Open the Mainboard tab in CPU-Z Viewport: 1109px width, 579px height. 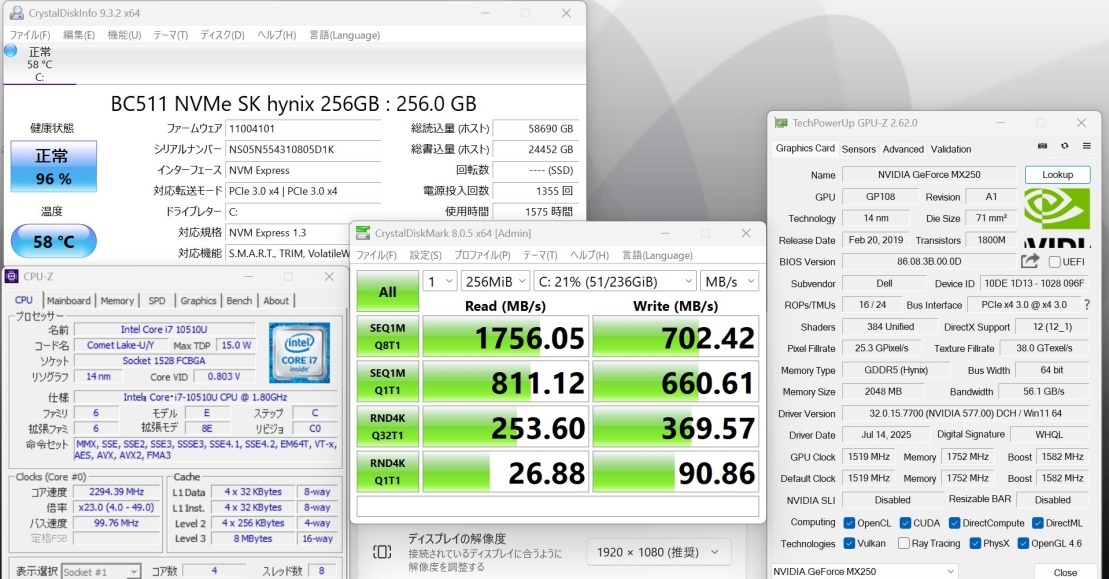coord(68,301)
